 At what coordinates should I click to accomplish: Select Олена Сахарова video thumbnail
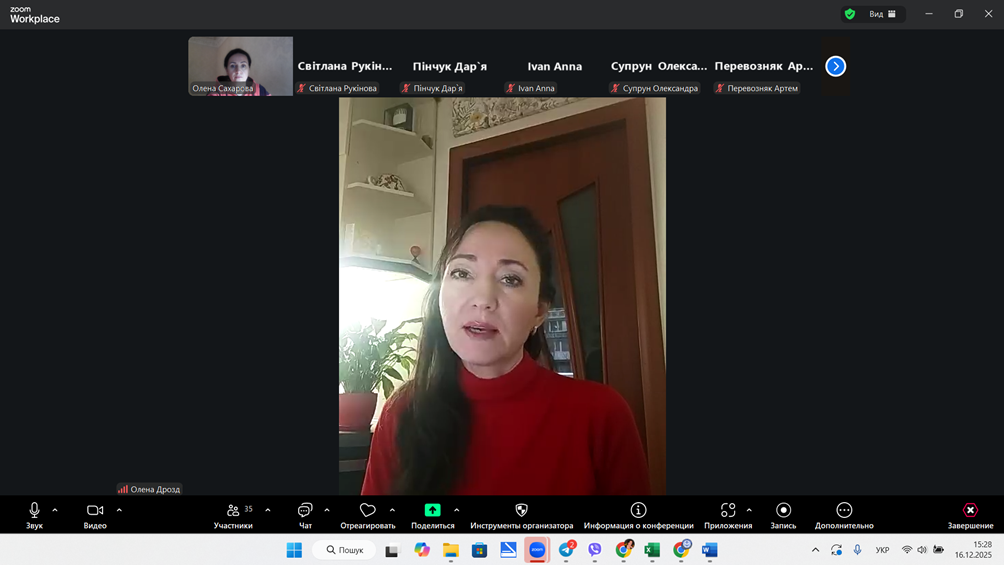pyautogui.click(x=240, y=65)
